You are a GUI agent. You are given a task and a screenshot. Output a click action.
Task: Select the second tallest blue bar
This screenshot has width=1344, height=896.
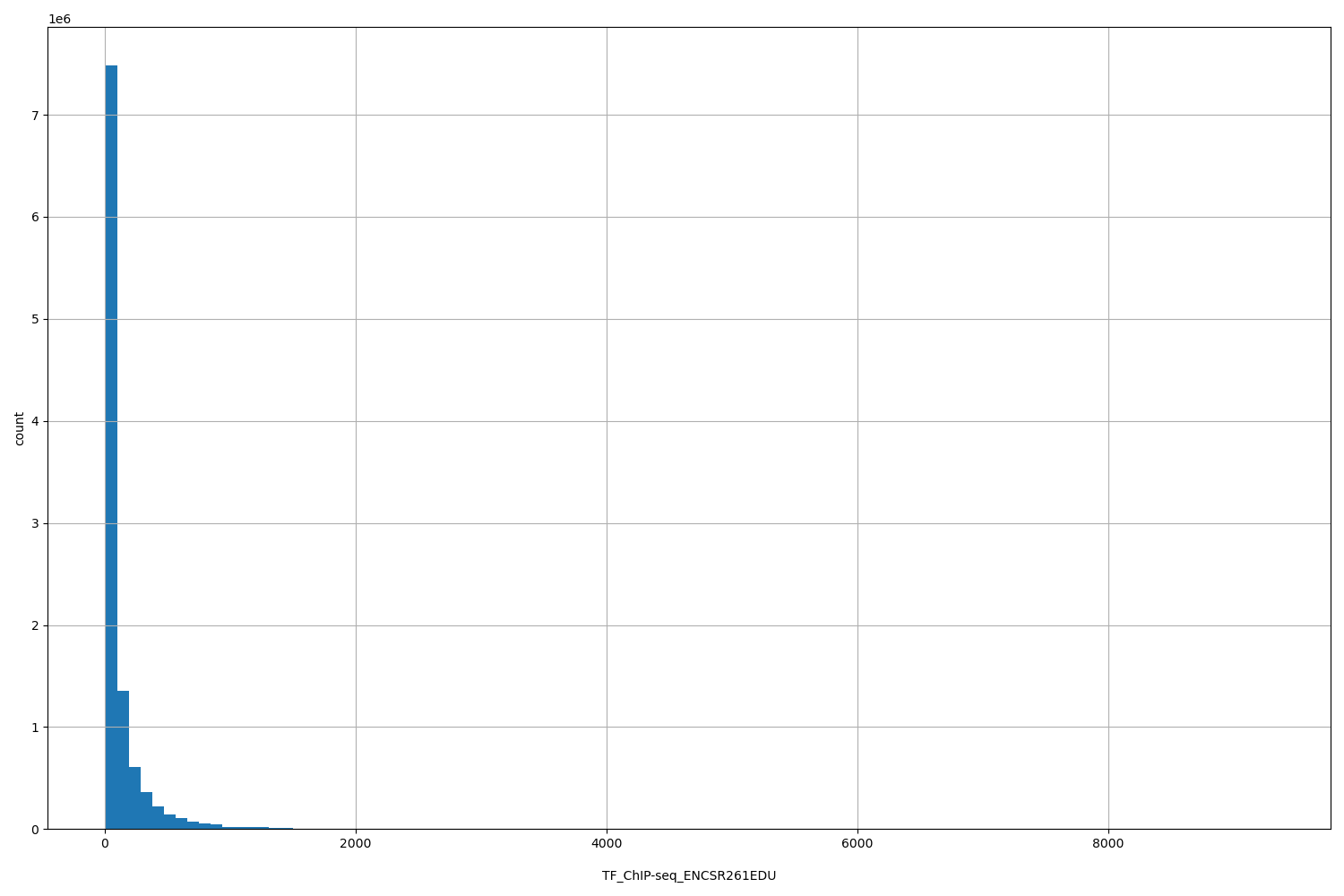point(122,762)
